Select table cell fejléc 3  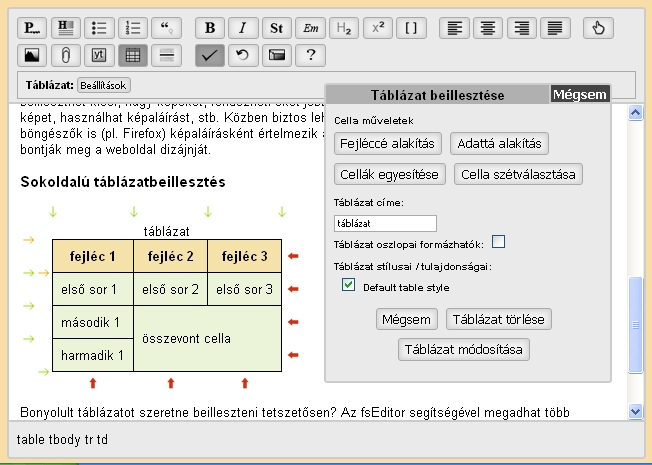pos(244,256)
